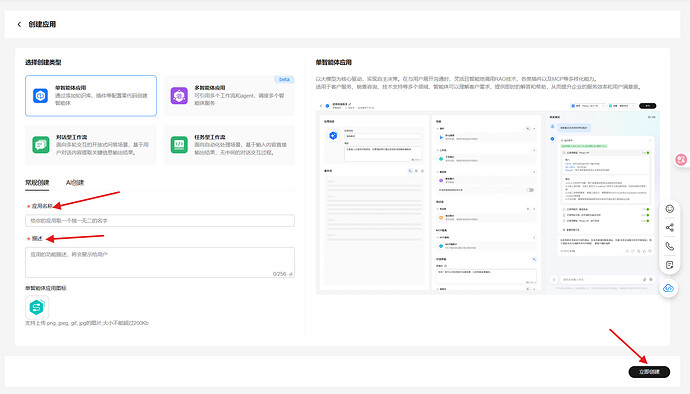Click the preview screenshot of 单智能体应用

(488, 197)
